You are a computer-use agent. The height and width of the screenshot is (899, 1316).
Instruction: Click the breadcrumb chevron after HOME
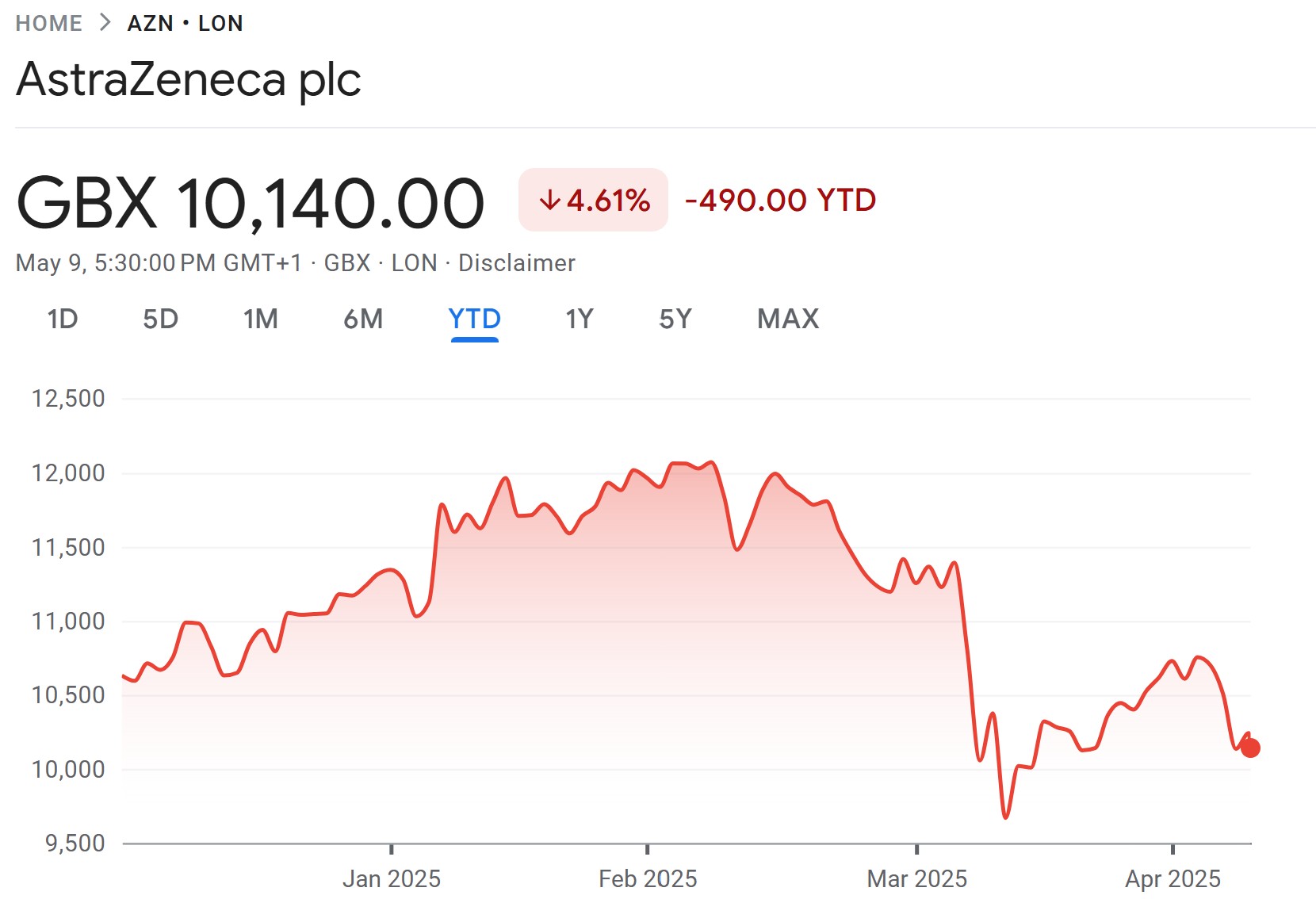pyautogui.click(x=105, y=22)
